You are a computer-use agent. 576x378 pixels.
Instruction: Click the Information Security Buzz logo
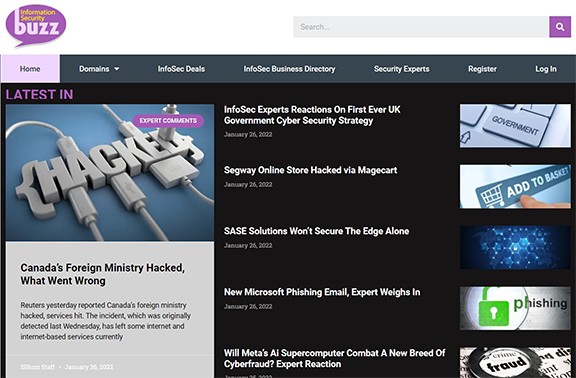tap(36, 25)
